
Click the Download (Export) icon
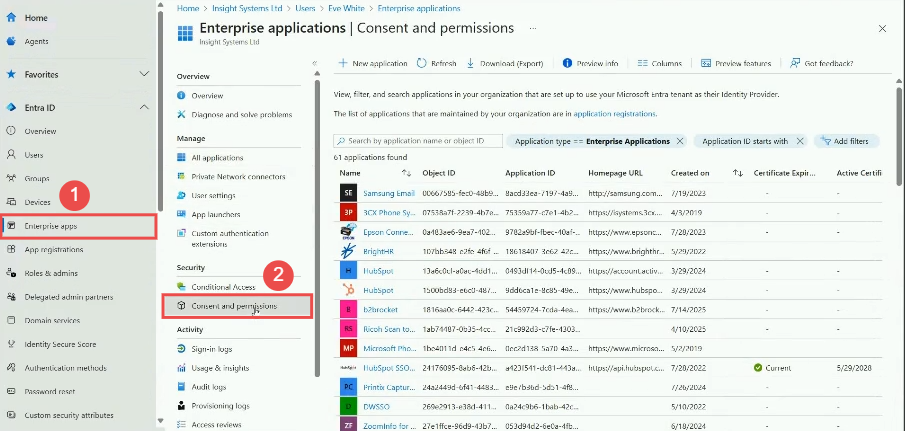pos(471,63)
